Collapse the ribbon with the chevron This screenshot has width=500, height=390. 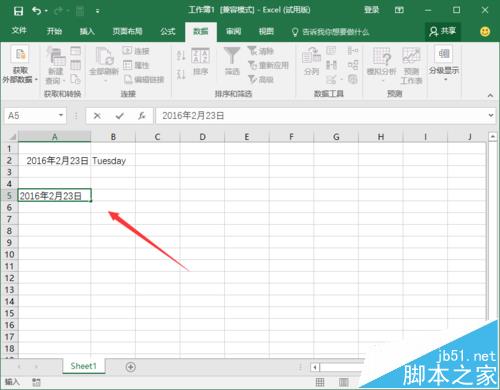(490, 95)
